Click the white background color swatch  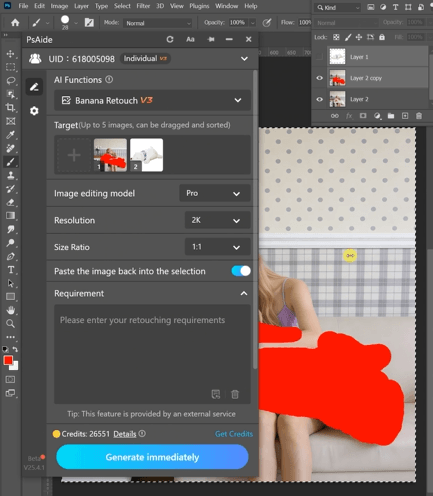(15, 366)
